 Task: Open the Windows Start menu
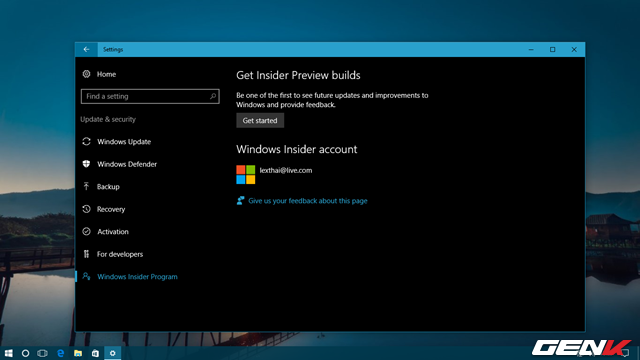click(9, 353)
